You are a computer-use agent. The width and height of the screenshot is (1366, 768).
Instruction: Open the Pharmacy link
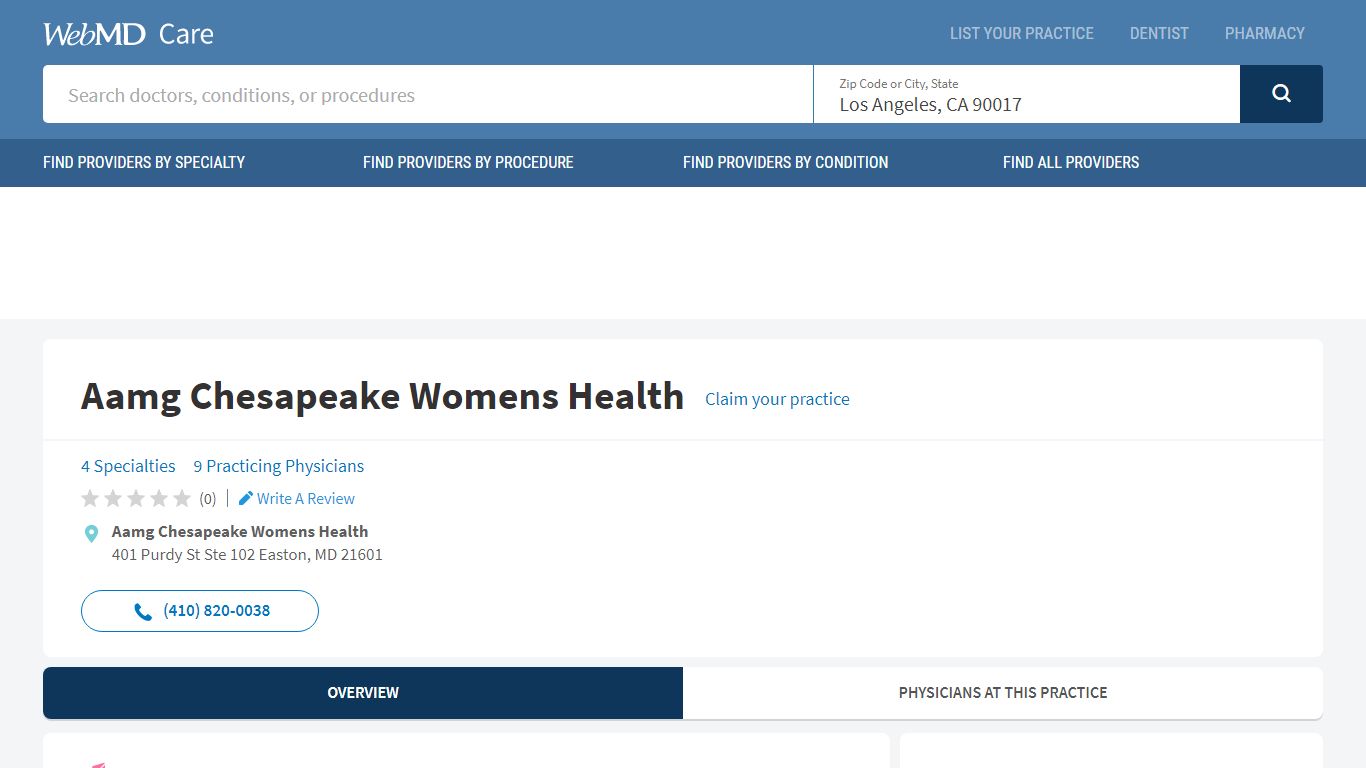coord(1265,33)
